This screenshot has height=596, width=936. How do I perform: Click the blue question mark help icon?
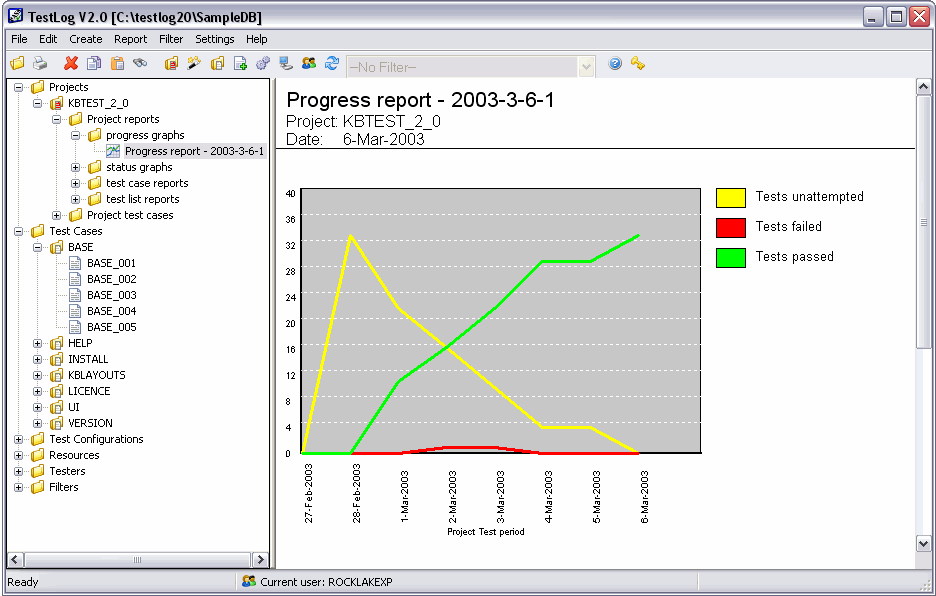(x=615, y=63)
